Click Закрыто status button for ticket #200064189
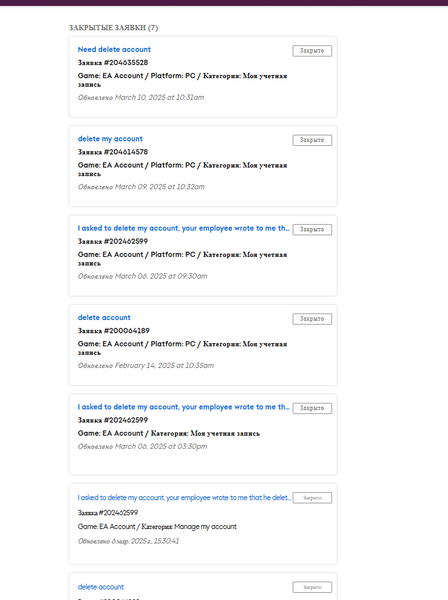The height and width of the screenshot is (600, 448). [x=312, y=319]
